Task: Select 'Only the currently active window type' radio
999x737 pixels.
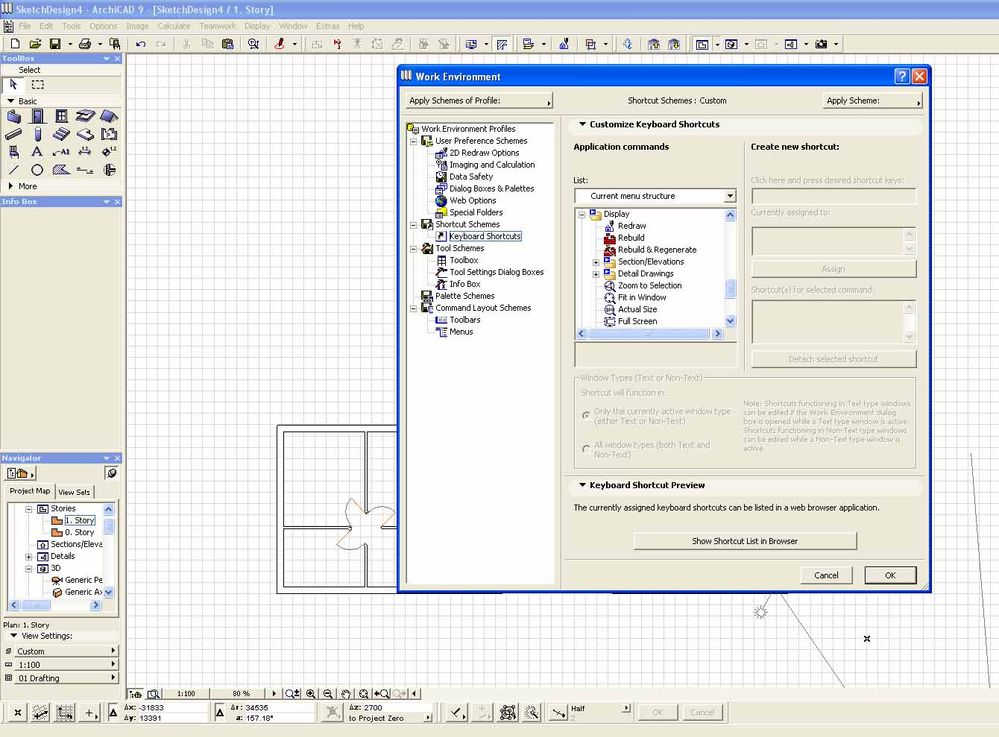Action: click(586, 415)
